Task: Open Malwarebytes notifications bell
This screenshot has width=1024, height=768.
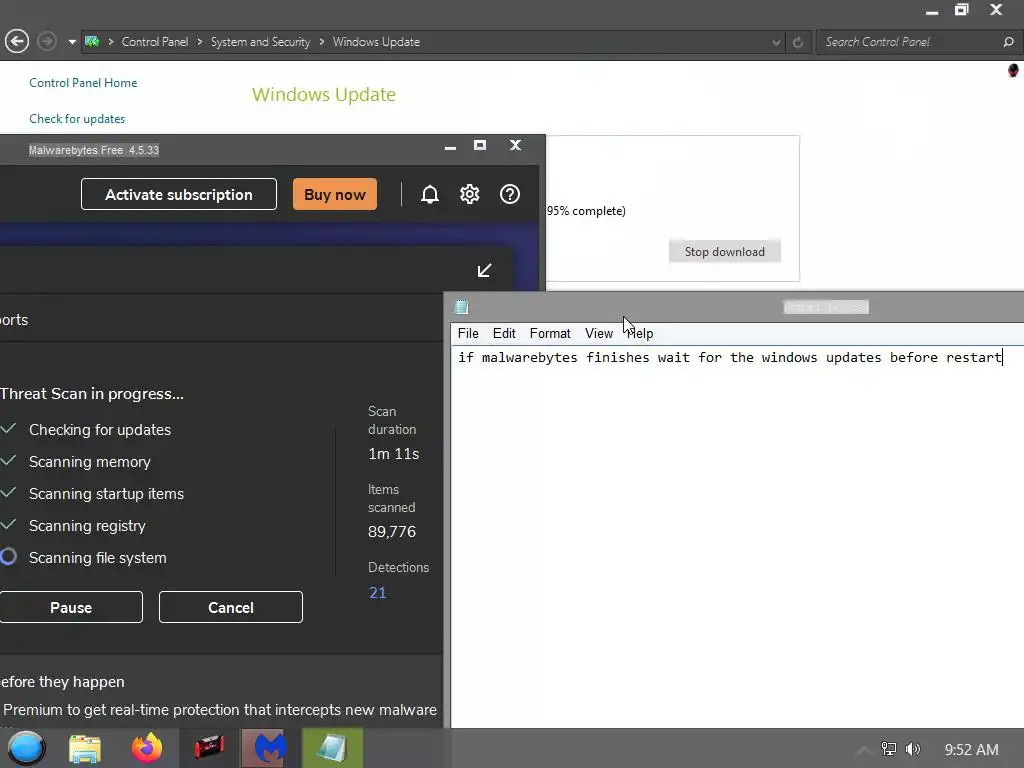Action: pos(430,194)
